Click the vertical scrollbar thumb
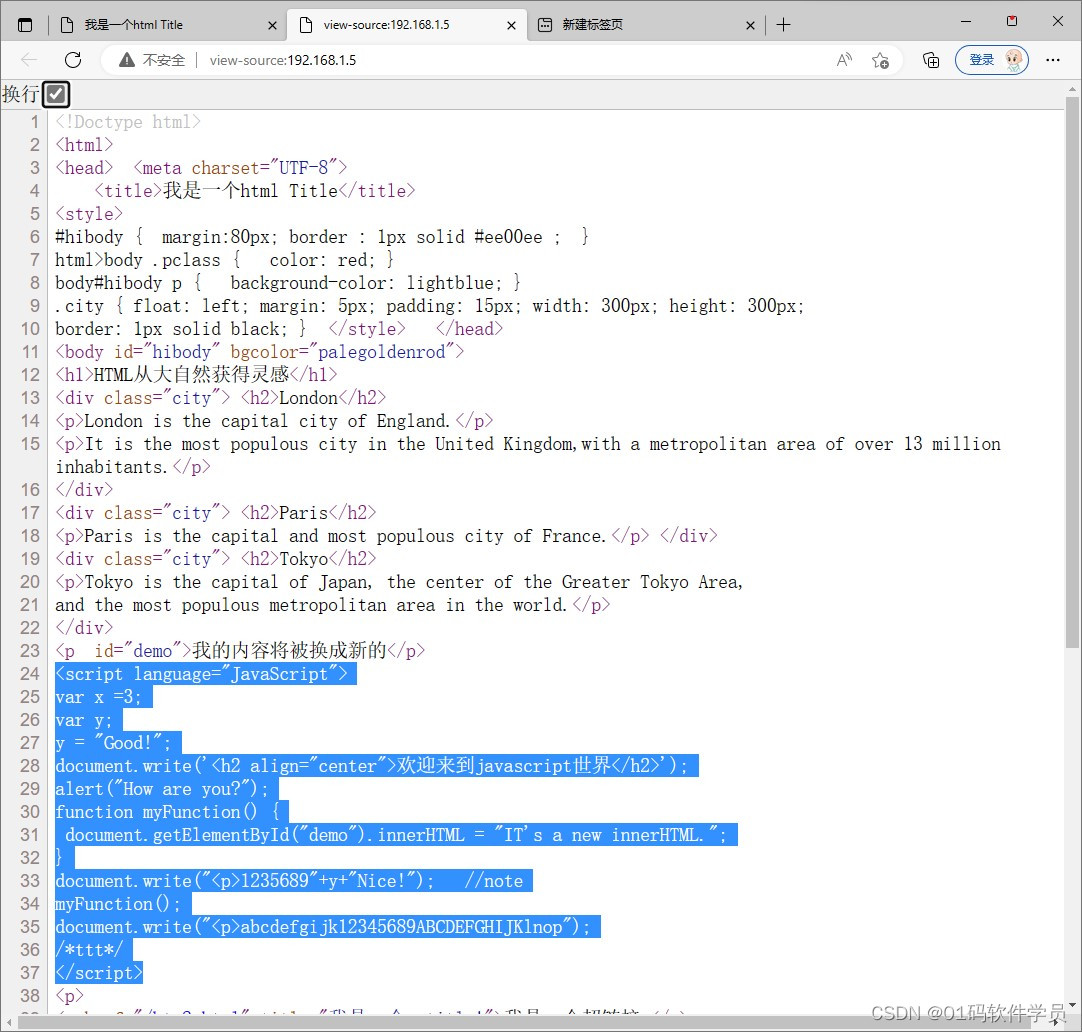The image size is (1082, 1032). pos(1072,373)
